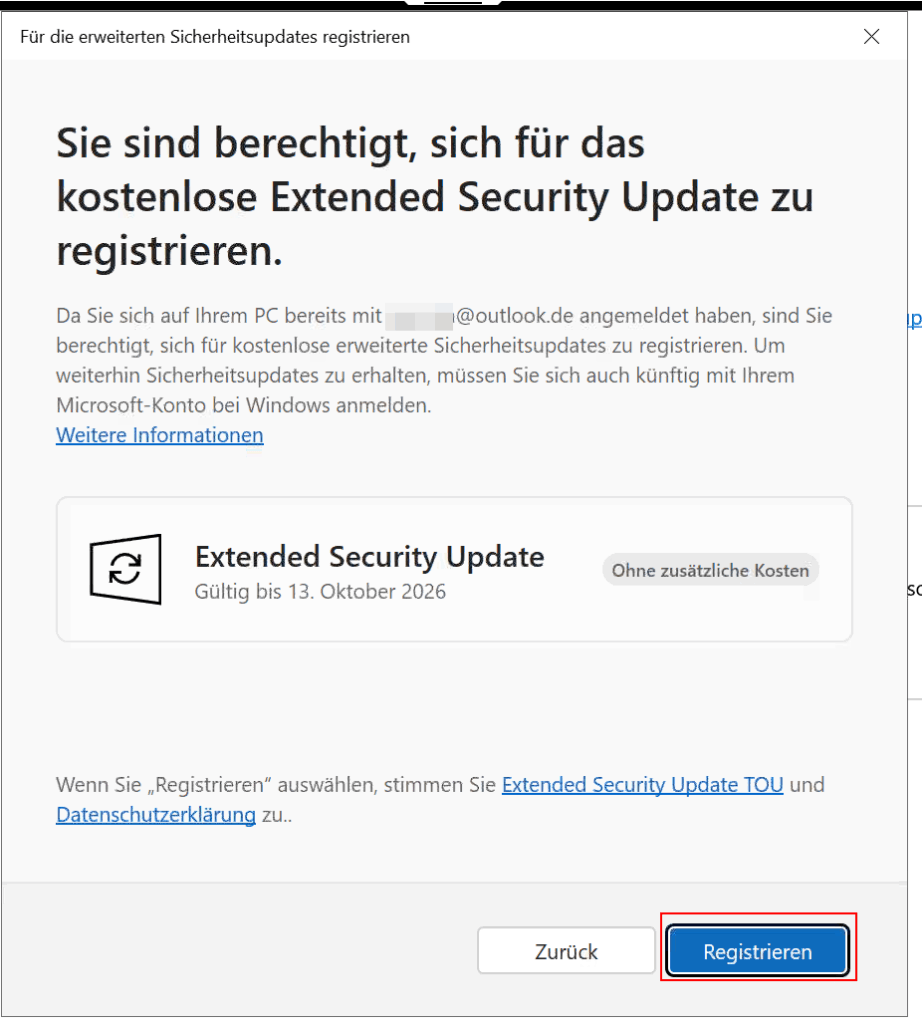Open the Extended Security Update TOU link
This screenshot has width=922, height=1024.
pos(642,785)
